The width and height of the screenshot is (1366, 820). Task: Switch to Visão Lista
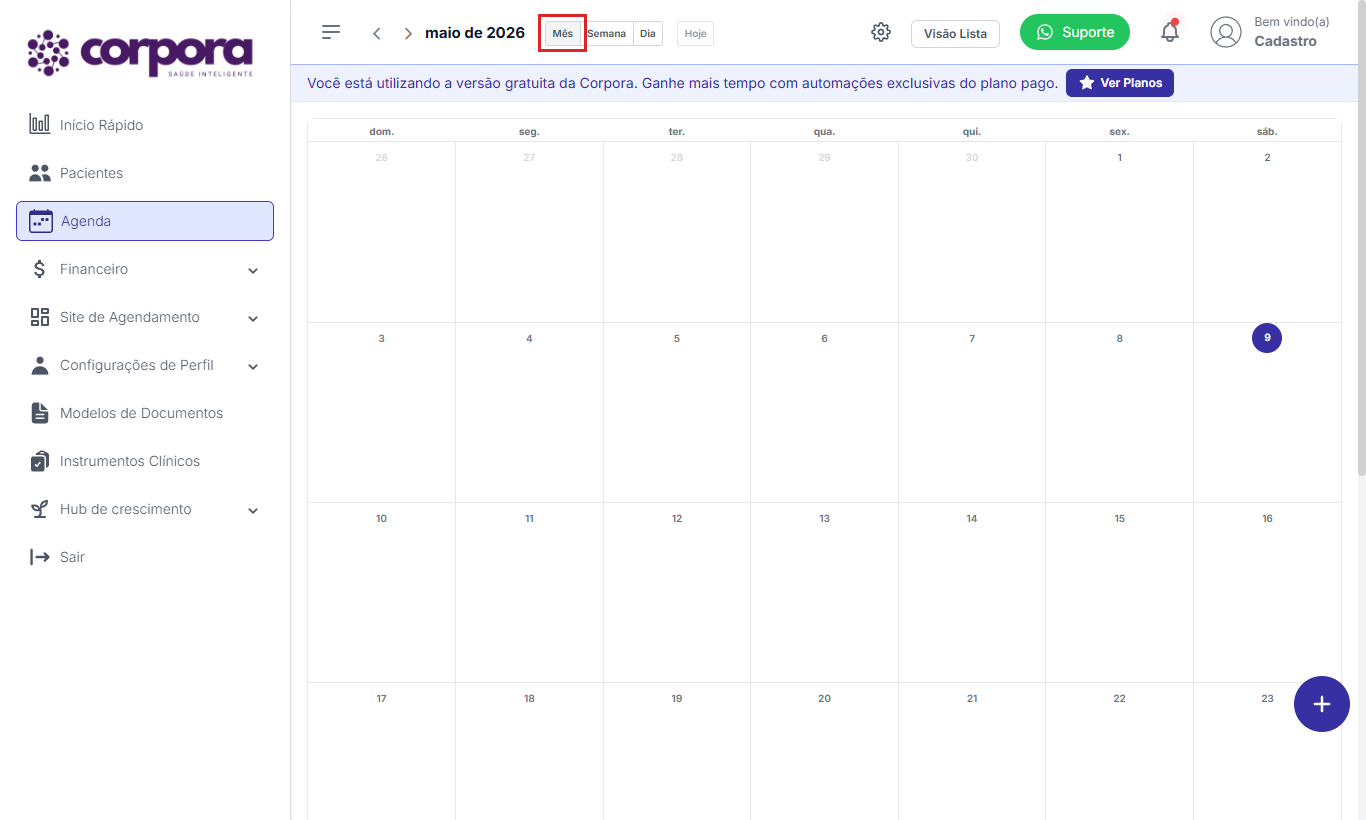click(955, 33)
